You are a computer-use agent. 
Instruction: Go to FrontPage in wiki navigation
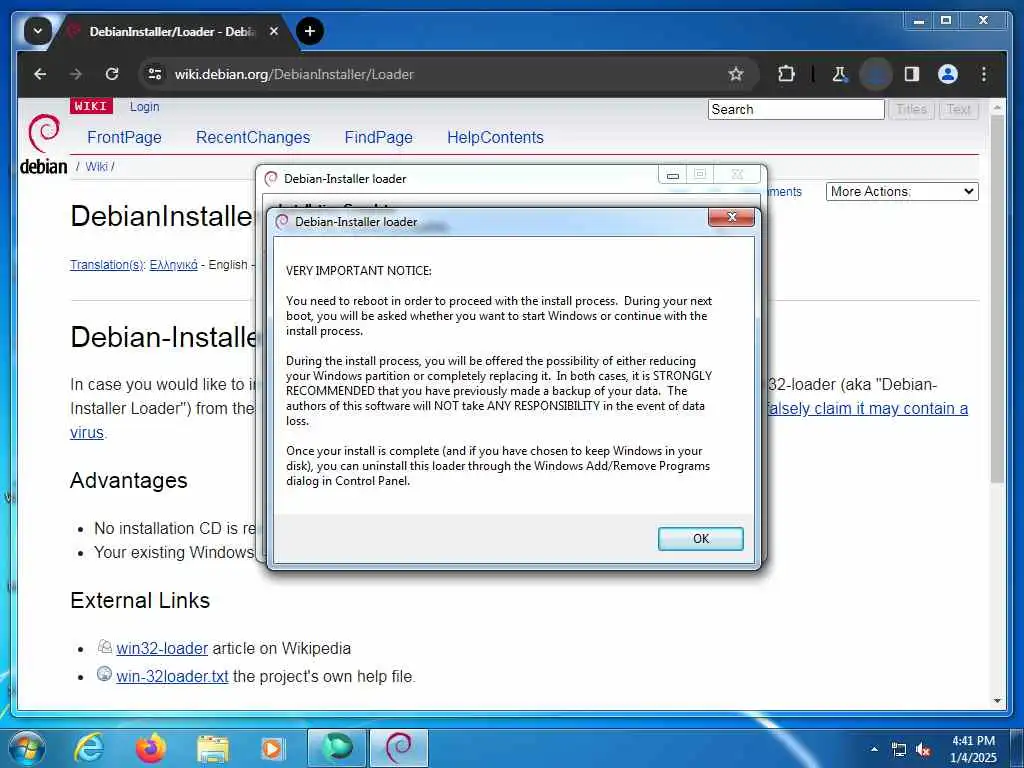pyautogui.click(x=124, y=137)
